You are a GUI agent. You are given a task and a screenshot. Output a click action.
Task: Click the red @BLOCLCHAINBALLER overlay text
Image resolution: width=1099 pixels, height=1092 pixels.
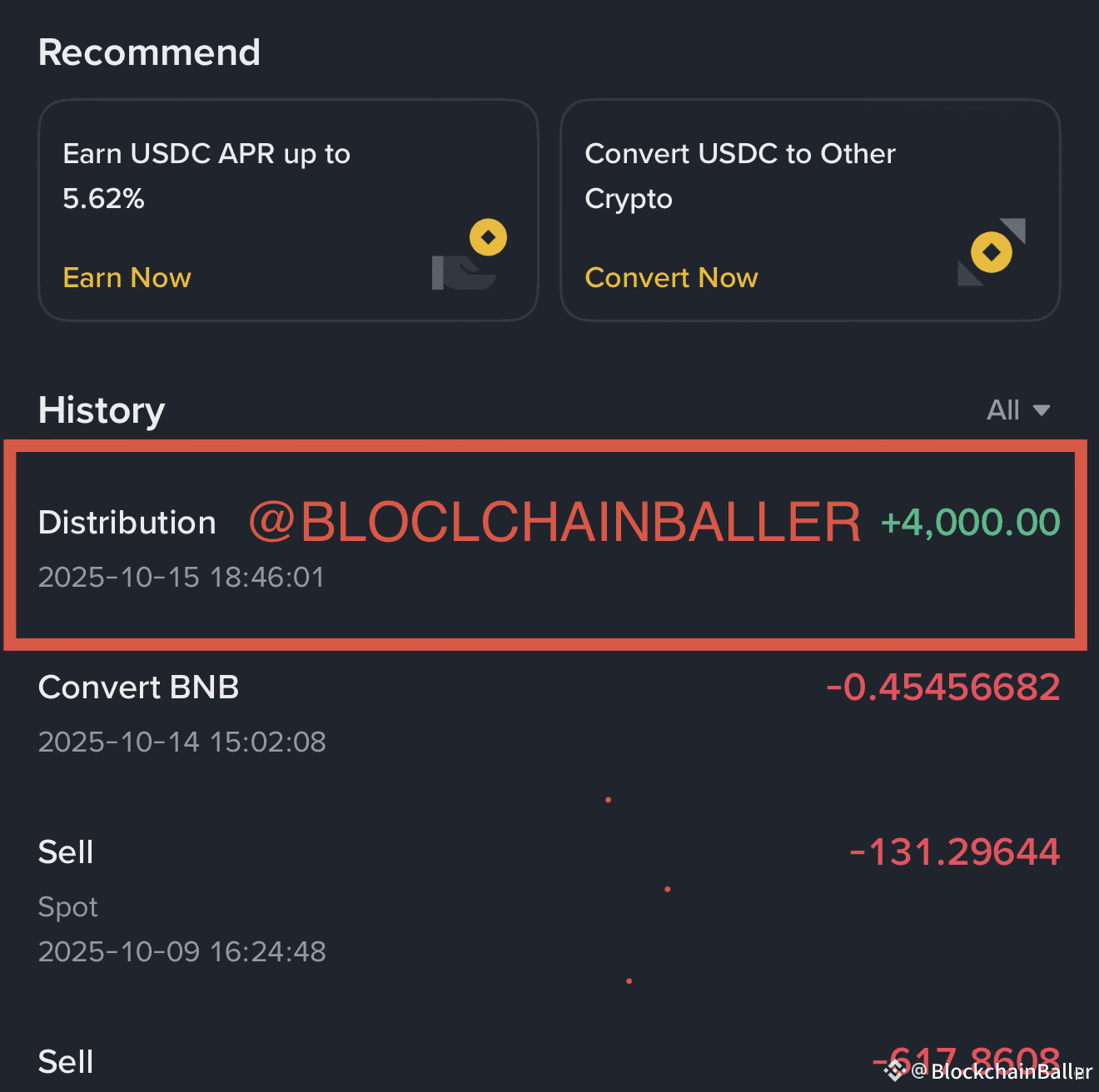tap(554, 523)
